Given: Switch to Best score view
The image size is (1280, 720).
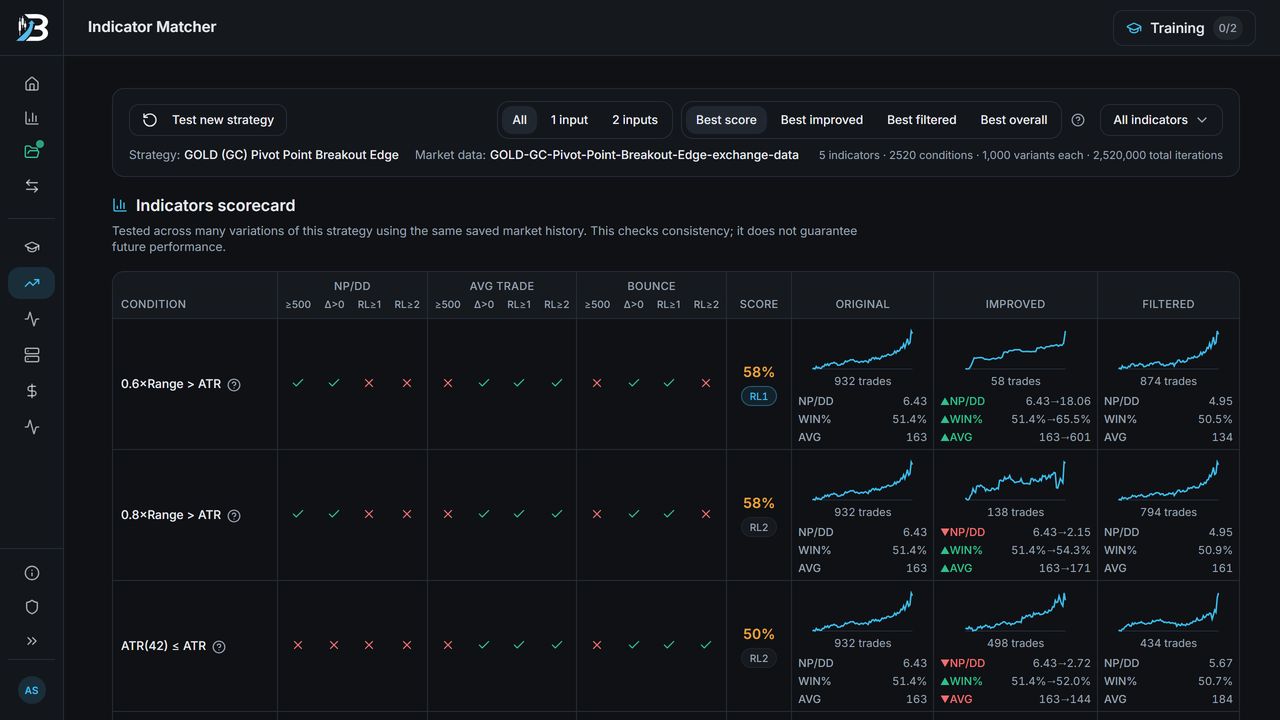Looking at the screenshot, I should coord(726,120).
